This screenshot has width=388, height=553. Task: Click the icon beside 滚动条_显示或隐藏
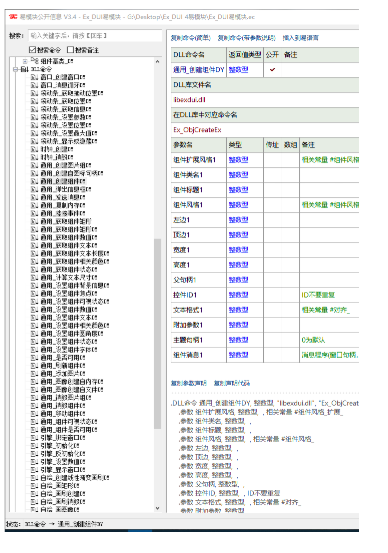(x=34, y=141)
